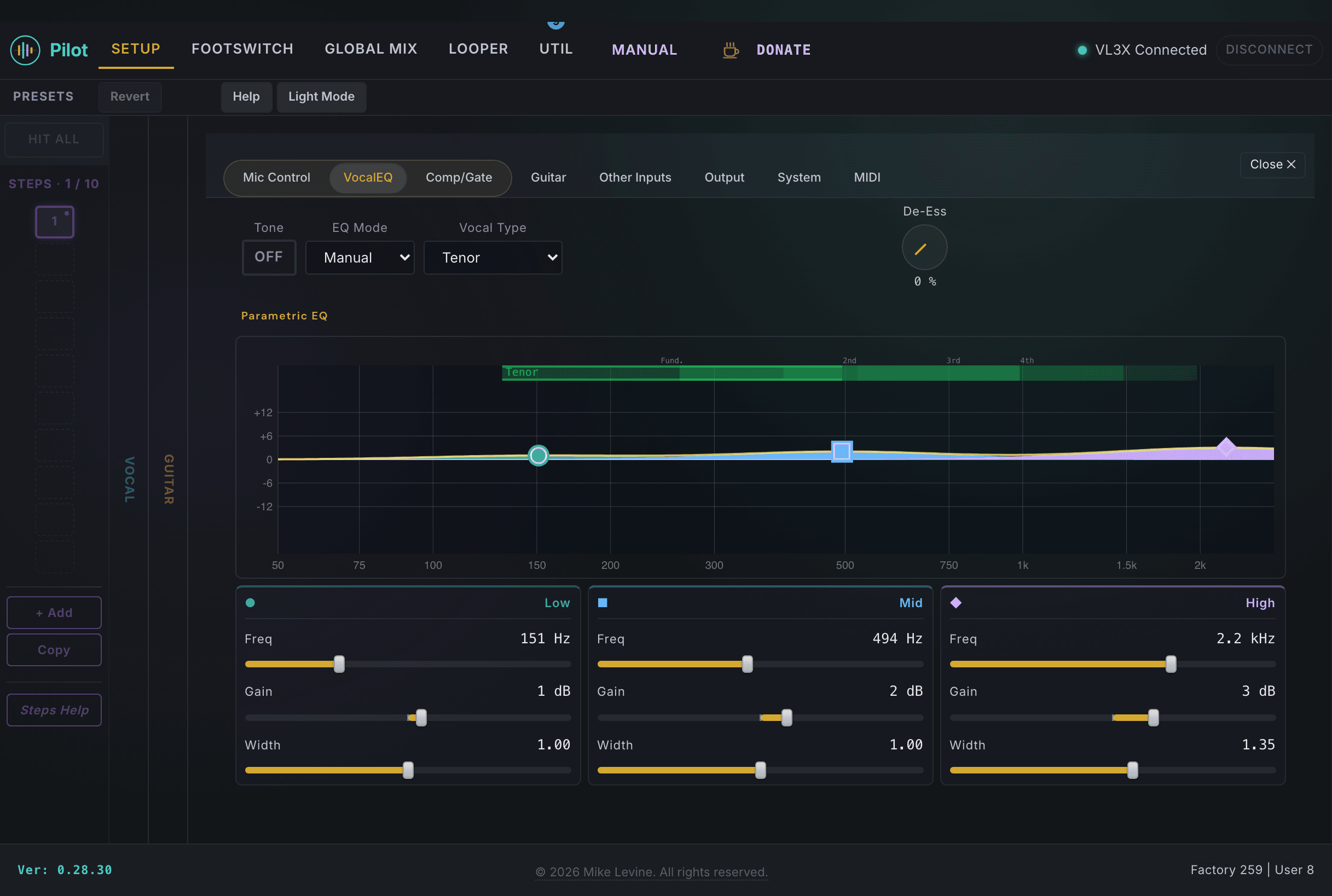This screenshot has width=1332, height=896.
Task: Click the Pilot waveform logo icon
Action: click(x=25, y=50)
